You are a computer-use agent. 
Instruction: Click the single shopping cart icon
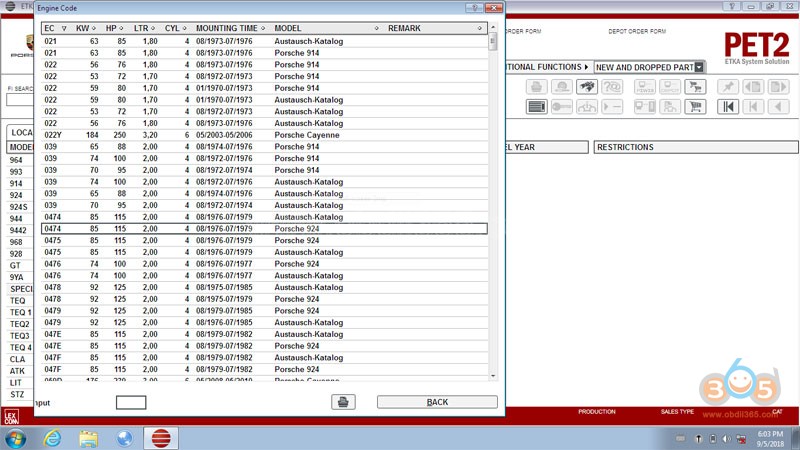(x=695, y=107)
